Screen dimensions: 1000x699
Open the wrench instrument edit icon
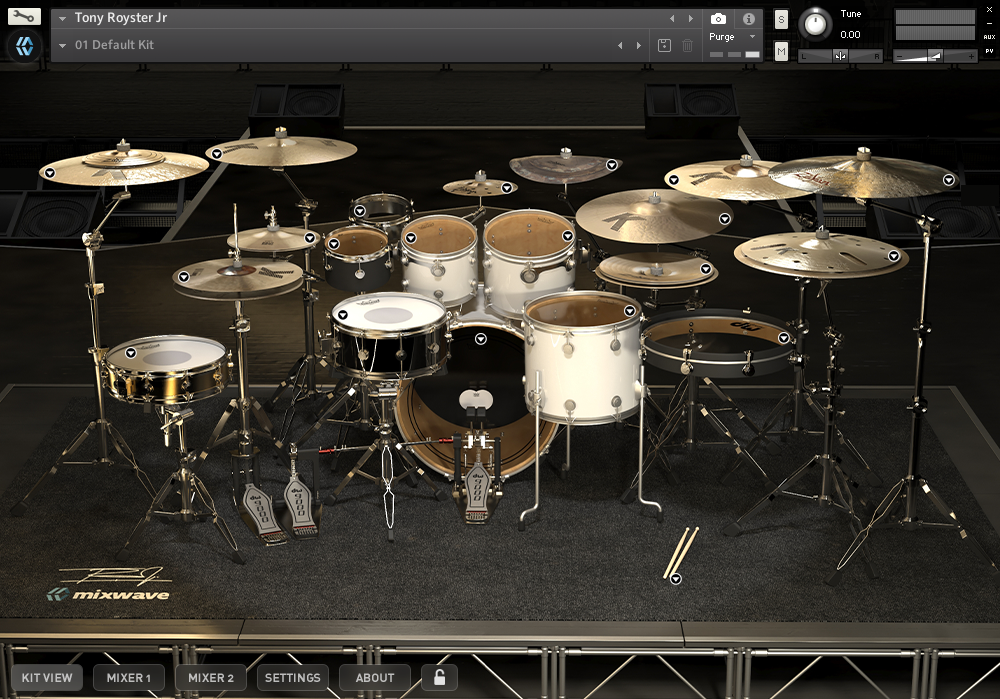click(25, 17)
